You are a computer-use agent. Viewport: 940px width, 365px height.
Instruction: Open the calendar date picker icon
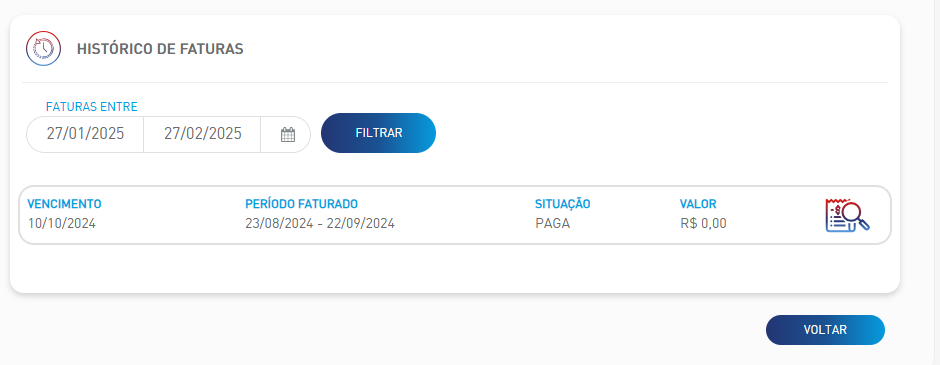[x=288, y=134]
